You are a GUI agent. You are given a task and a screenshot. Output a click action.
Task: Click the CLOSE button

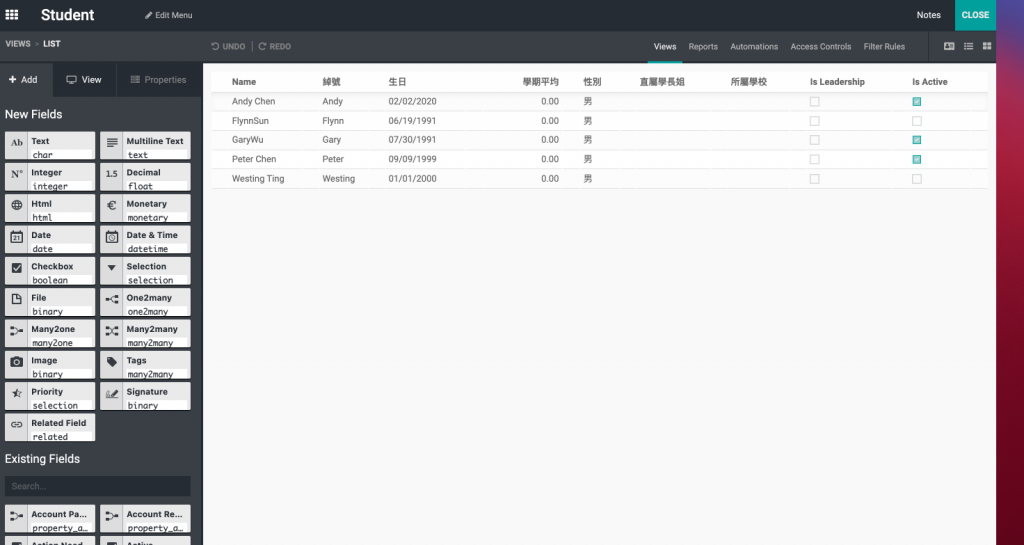[975, 15]
